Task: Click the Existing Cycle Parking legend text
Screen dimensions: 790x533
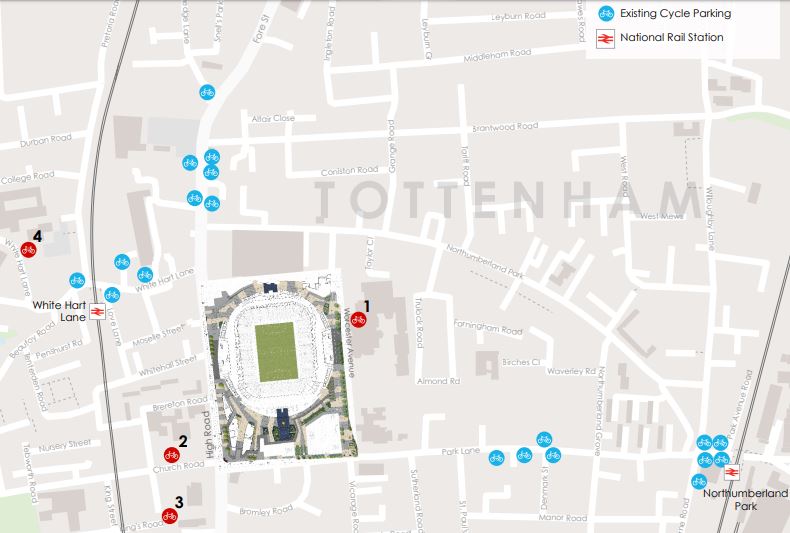Action: pyautogui.click(x=675, y=14)
